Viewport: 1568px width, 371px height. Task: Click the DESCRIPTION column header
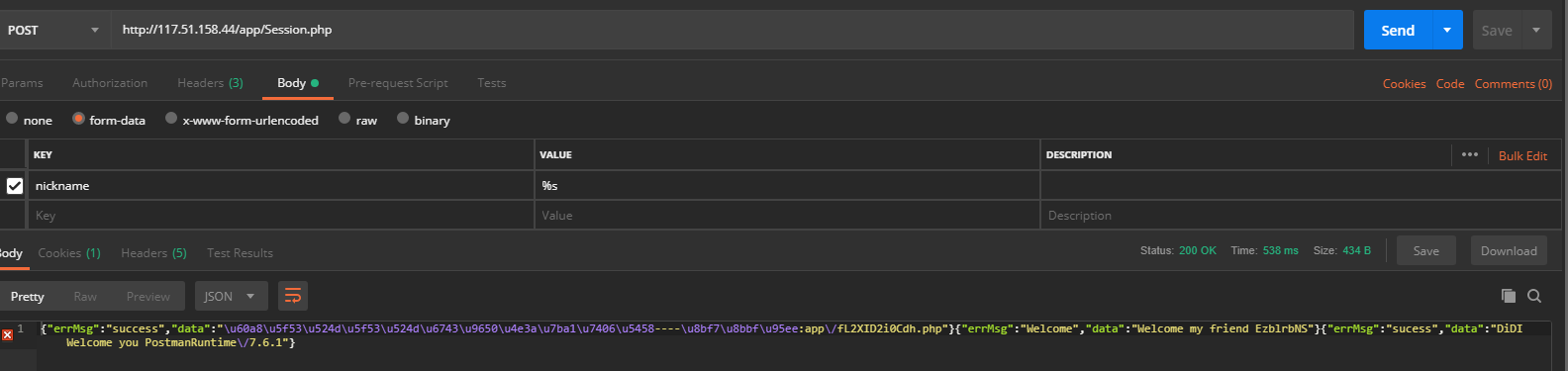coord(1079,155)
